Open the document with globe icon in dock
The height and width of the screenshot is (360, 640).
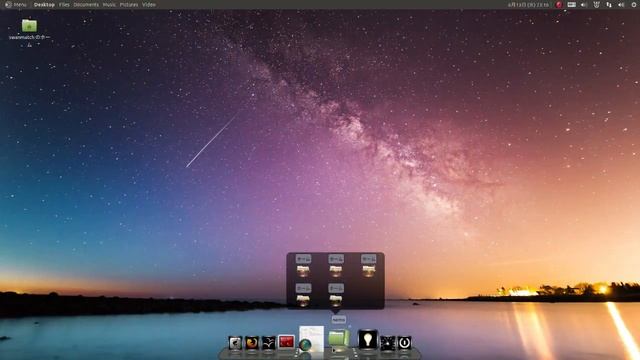311,339
